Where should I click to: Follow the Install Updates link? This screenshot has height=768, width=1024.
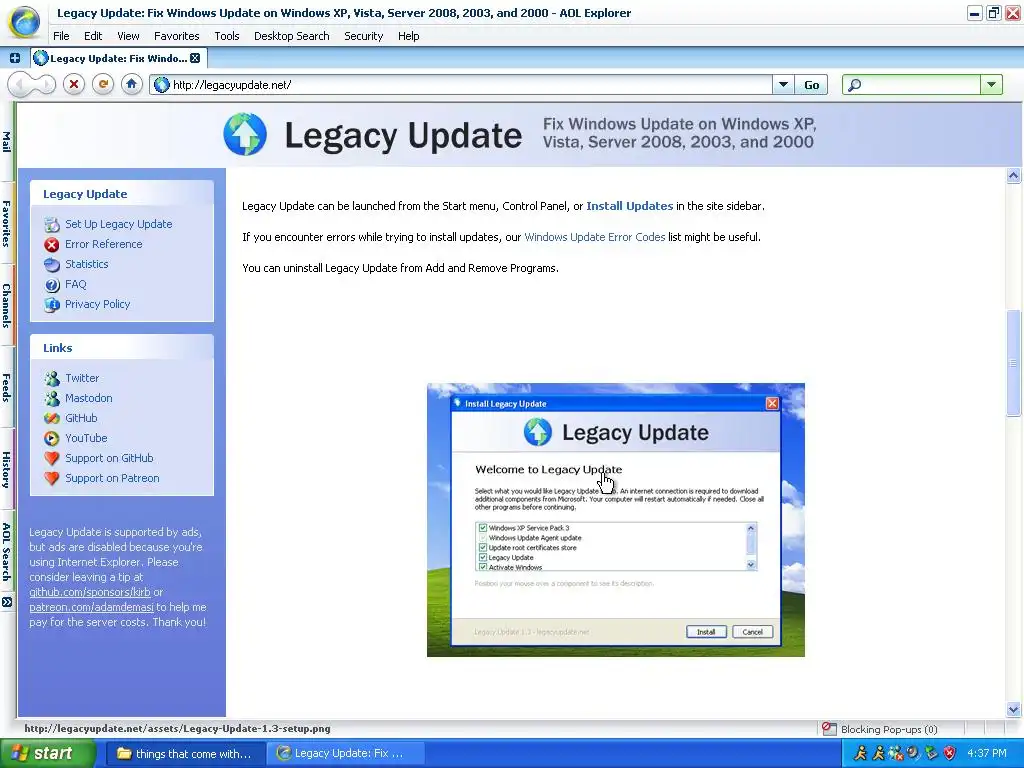coord(630,206)
